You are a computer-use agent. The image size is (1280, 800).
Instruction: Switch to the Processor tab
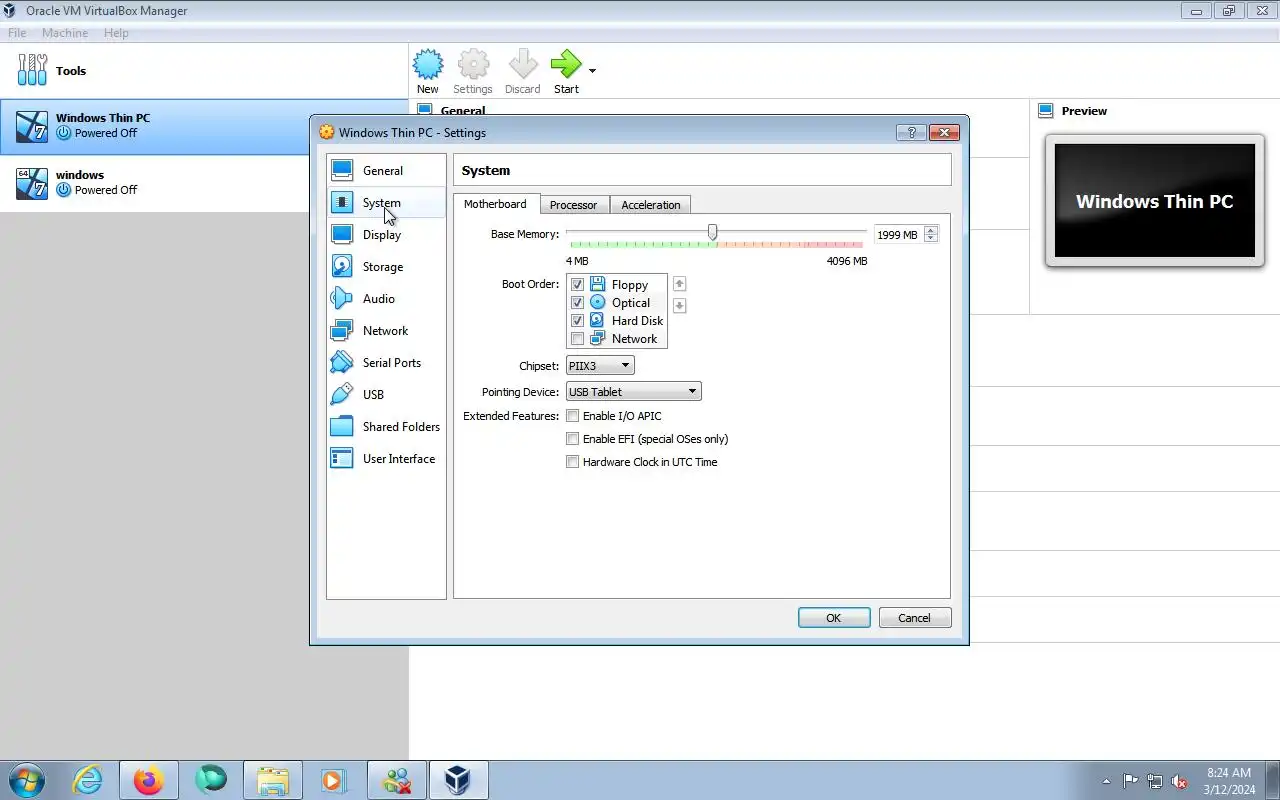(x=573, y=205)
